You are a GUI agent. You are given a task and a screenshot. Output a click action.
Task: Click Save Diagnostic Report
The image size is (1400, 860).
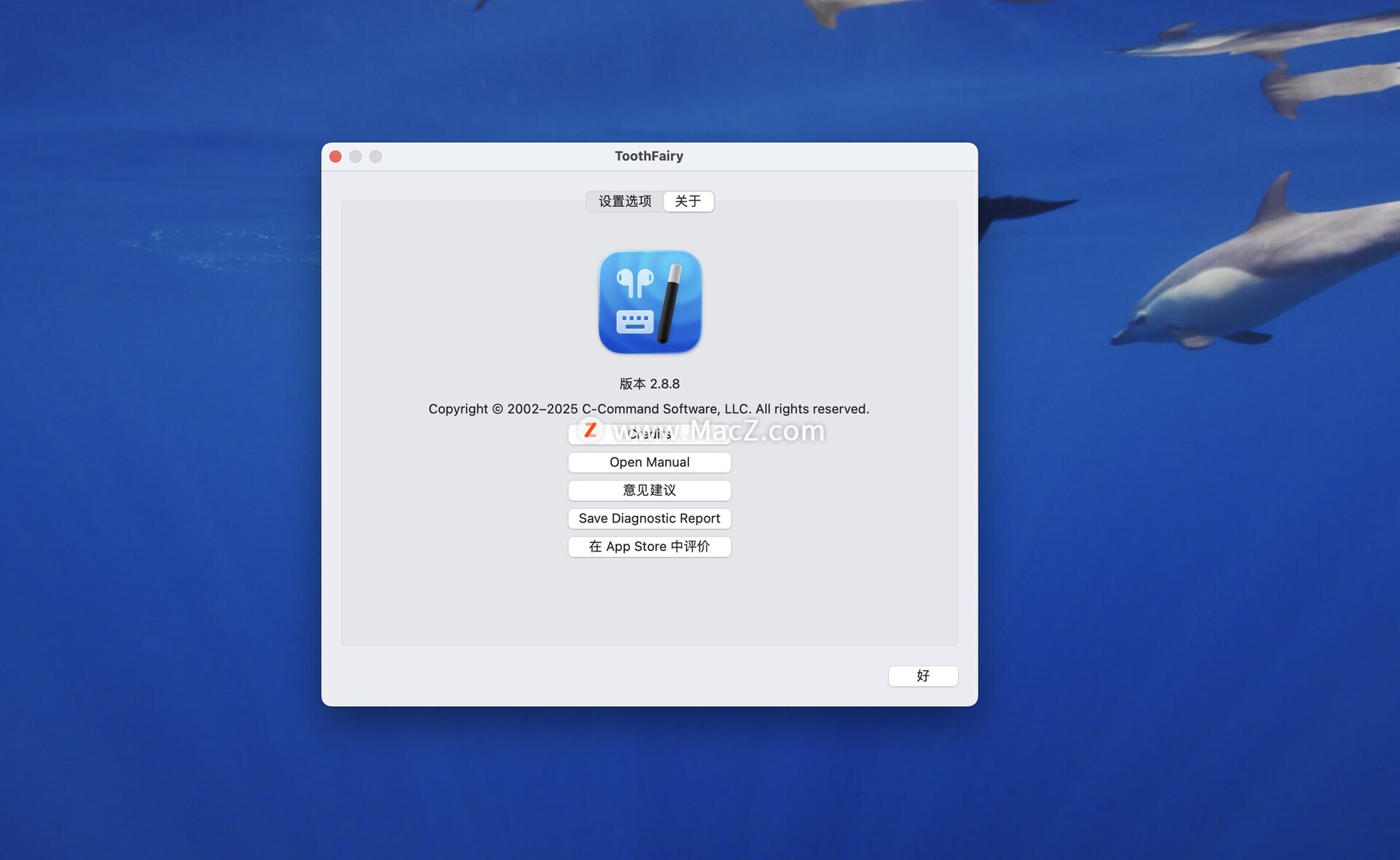click(649, 518)
